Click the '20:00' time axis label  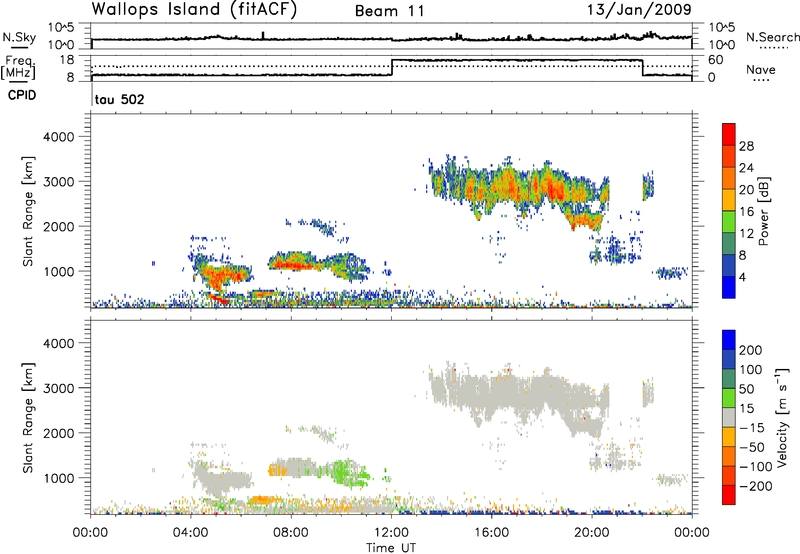click(x=592, y=533)
